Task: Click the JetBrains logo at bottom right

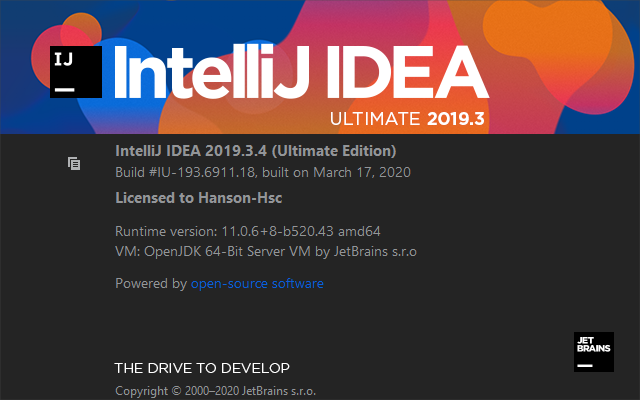Action: pyautogui.click(x=594, y=352)
